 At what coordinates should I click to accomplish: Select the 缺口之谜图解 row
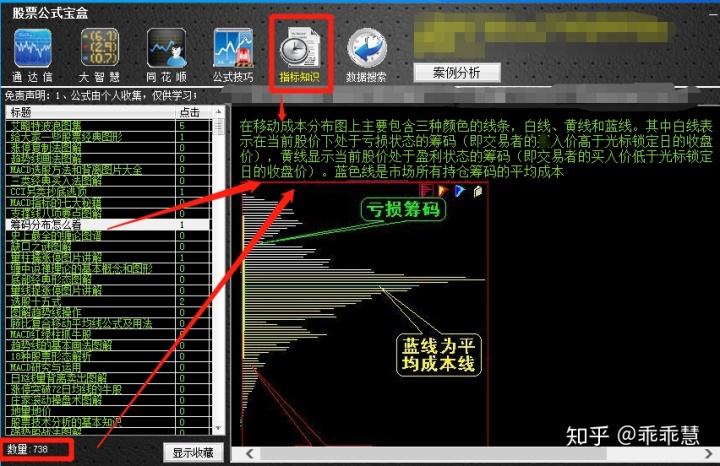click(108, 247)
